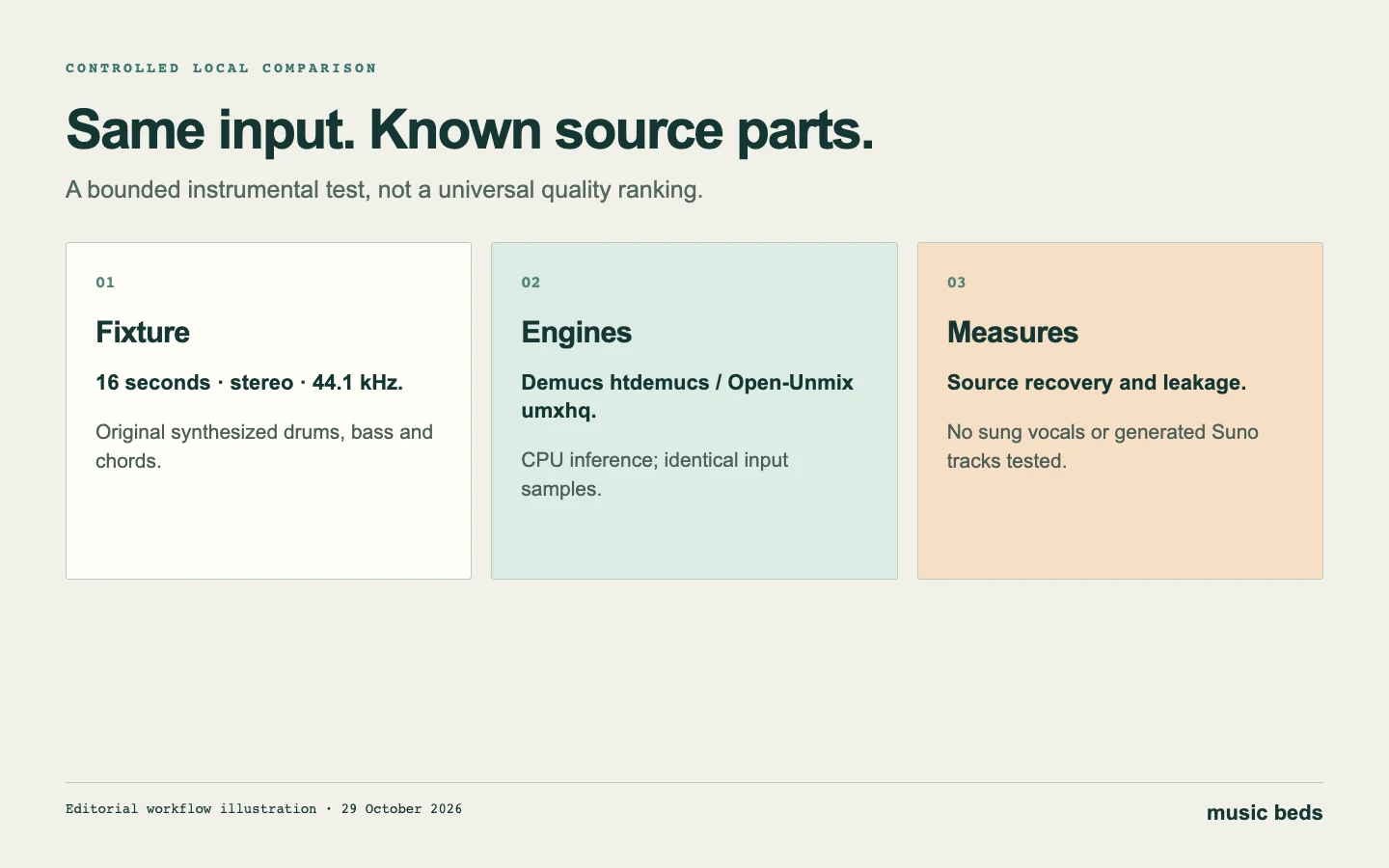Click the '03' number in Measures card
The image size is (1389, 868).
click(957, 283)
